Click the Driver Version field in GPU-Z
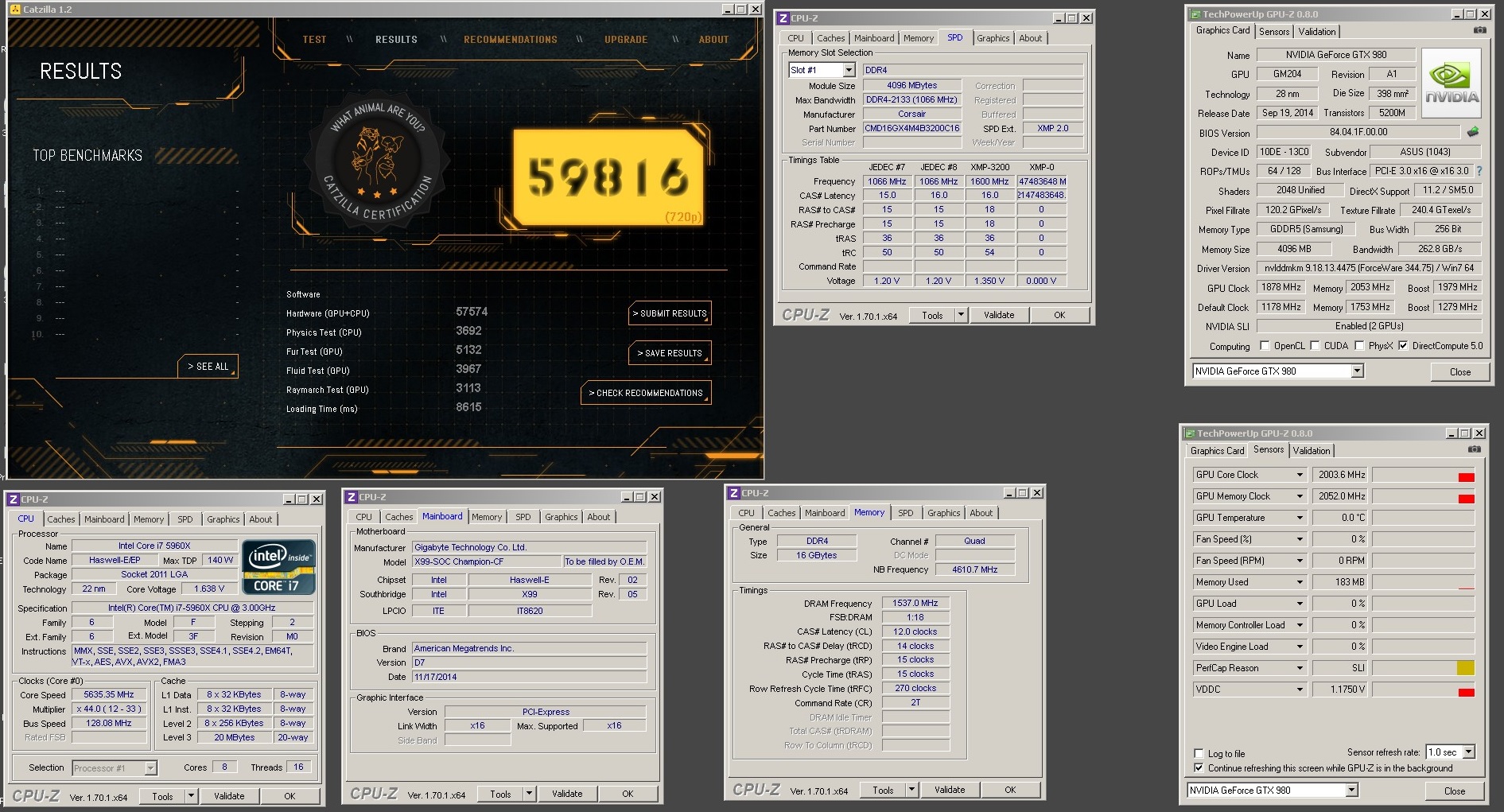The height and width of the screenshot is (812, 1504). [x=1368, y=268]
